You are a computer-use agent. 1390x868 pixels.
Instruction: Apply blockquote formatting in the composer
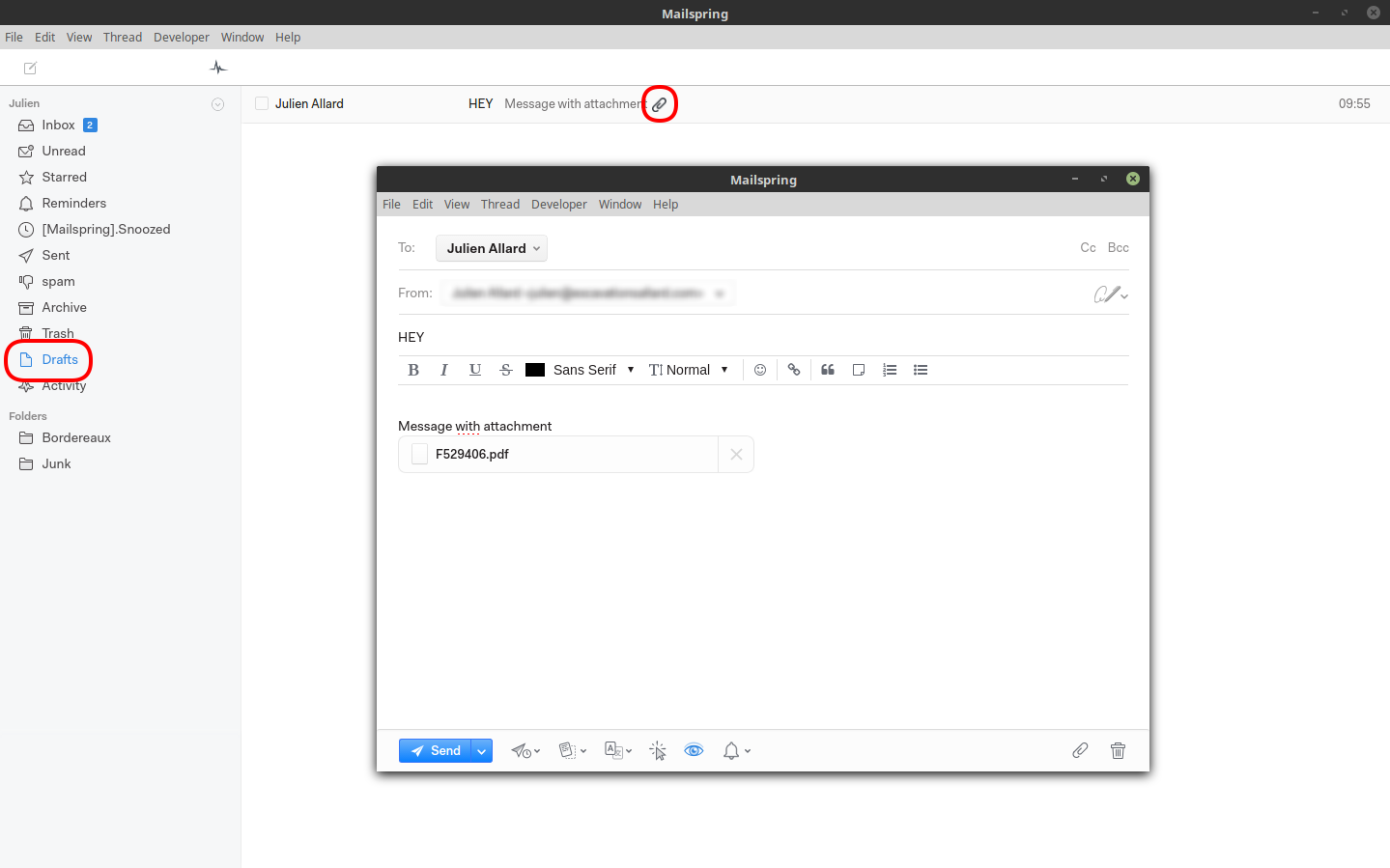827,370
